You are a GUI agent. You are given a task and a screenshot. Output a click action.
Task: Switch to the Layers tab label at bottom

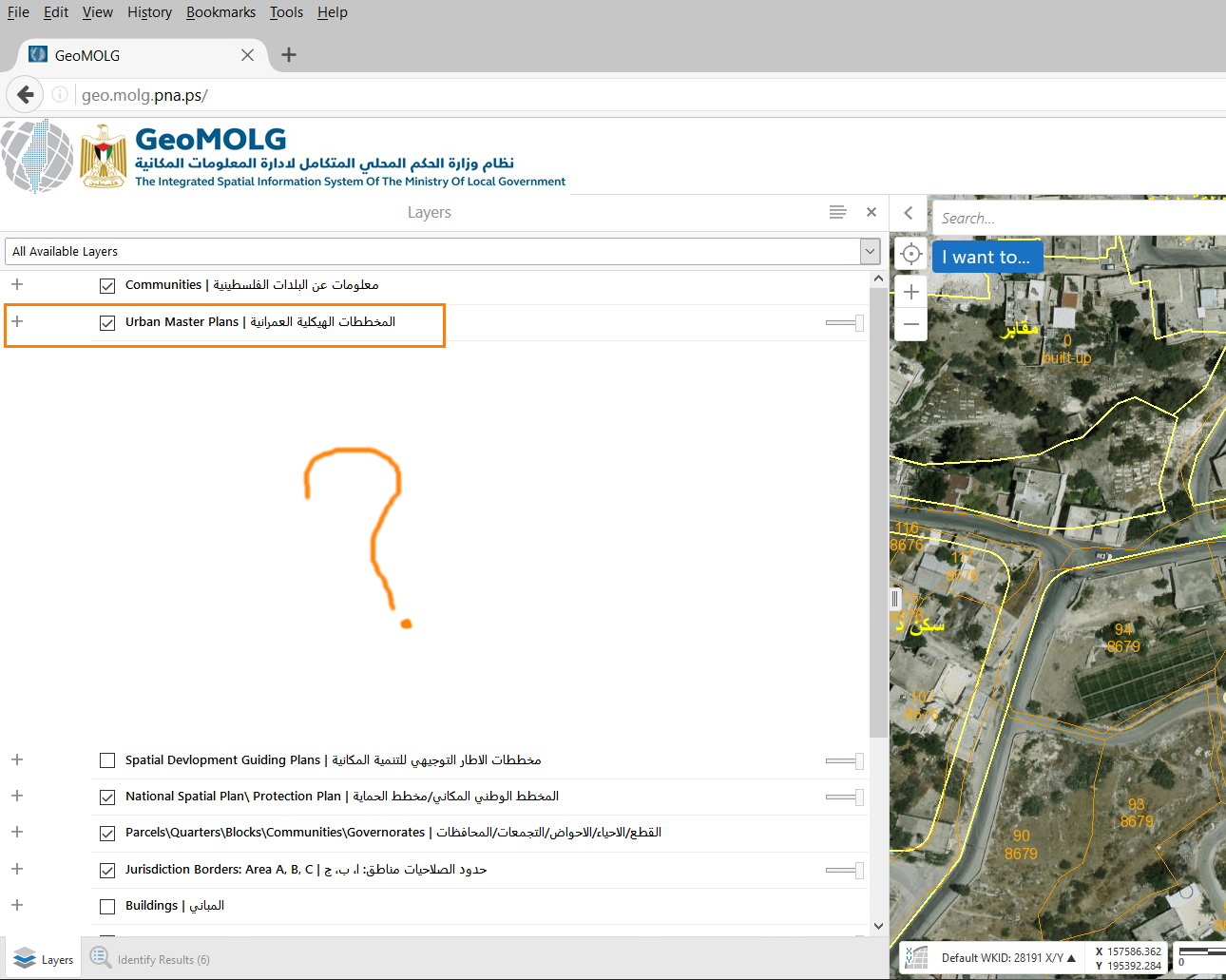click(x=57, y=960)
